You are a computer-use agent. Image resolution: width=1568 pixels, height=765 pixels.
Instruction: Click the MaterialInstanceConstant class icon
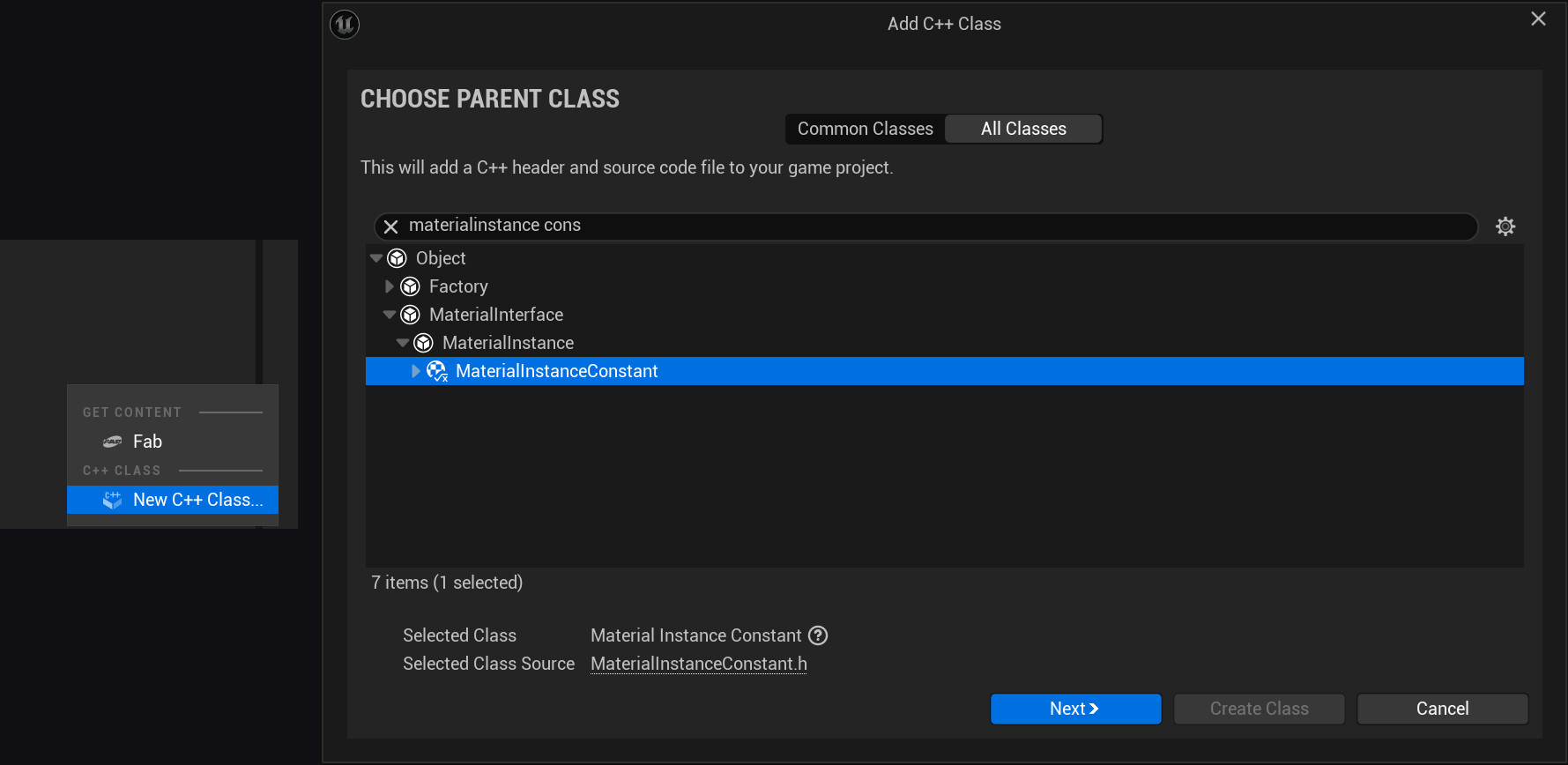(x=437, y=371)
